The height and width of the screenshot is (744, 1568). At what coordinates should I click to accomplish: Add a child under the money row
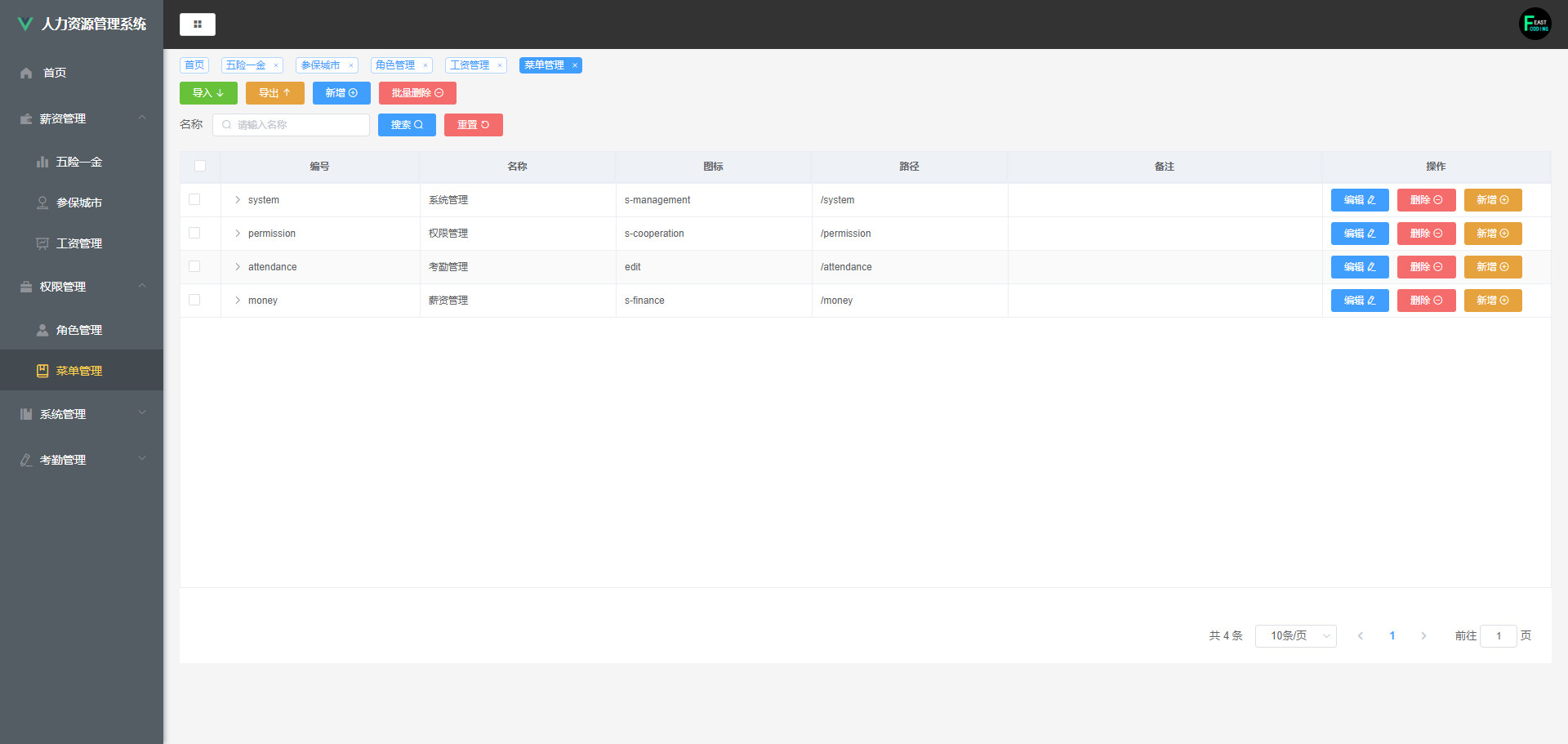(1493, 301)
